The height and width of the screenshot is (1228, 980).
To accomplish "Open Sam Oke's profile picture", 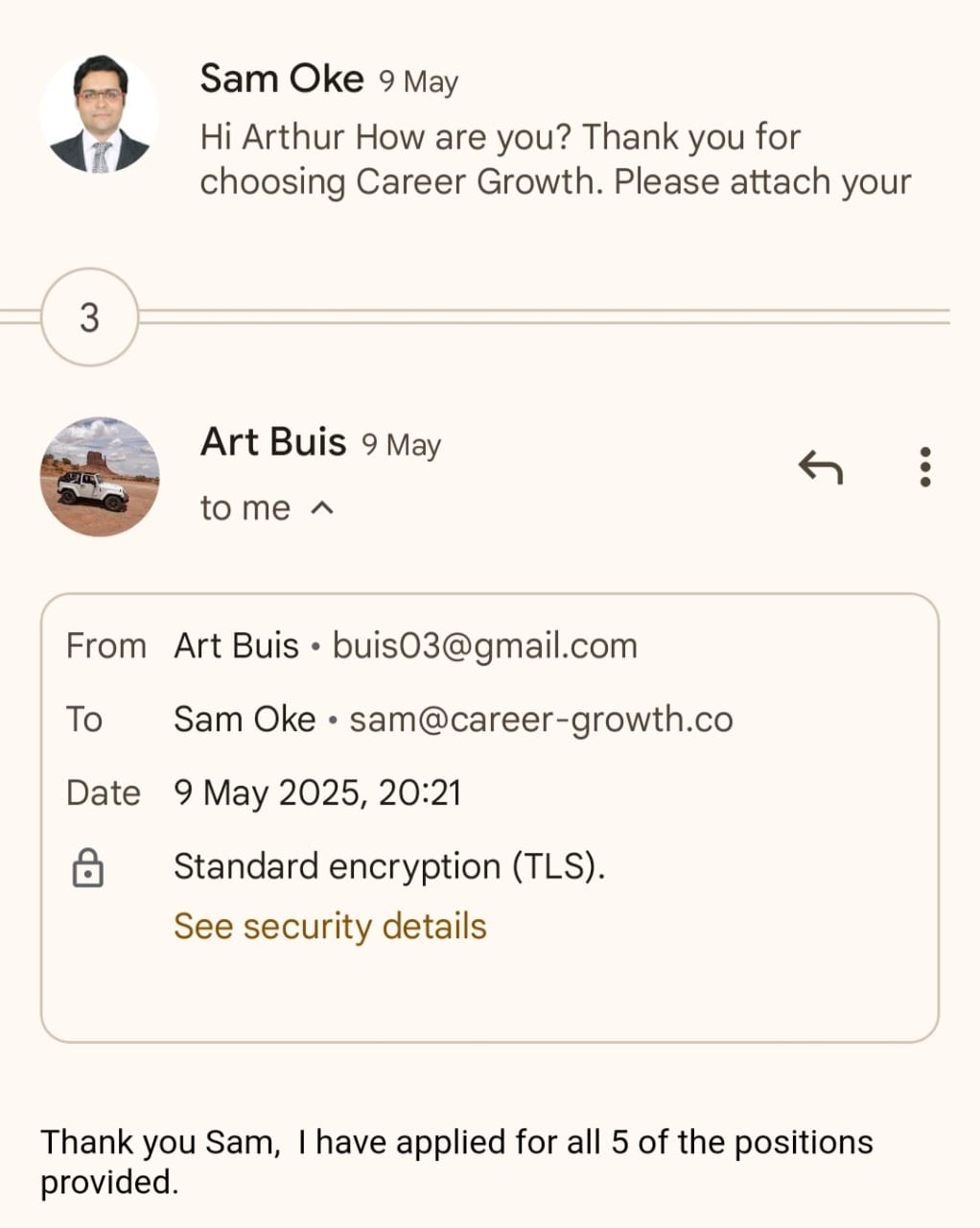I will (100, 114).
